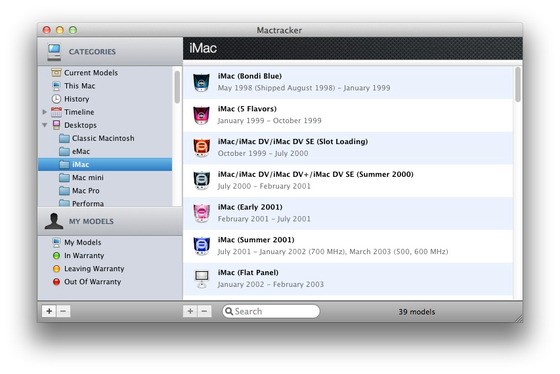The width and height of the screenshot is (560, 374).
Task: Add a model using the center plus button
Action: (x=190, y=311)
